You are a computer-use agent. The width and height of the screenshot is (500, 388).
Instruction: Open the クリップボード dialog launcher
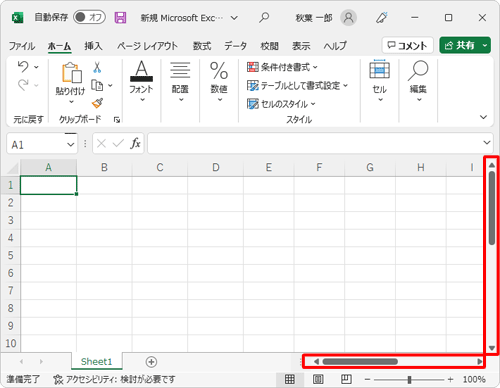(117, 120)
